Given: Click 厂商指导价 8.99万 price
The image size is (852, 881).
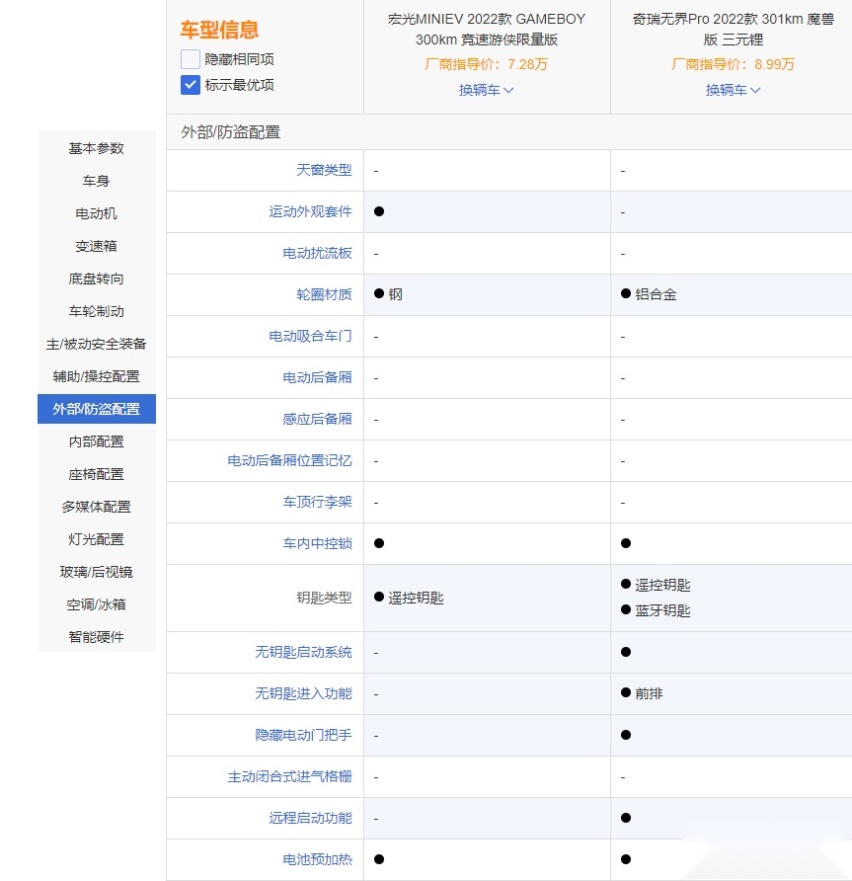Looking at the screenshot, I should [733, 64].
